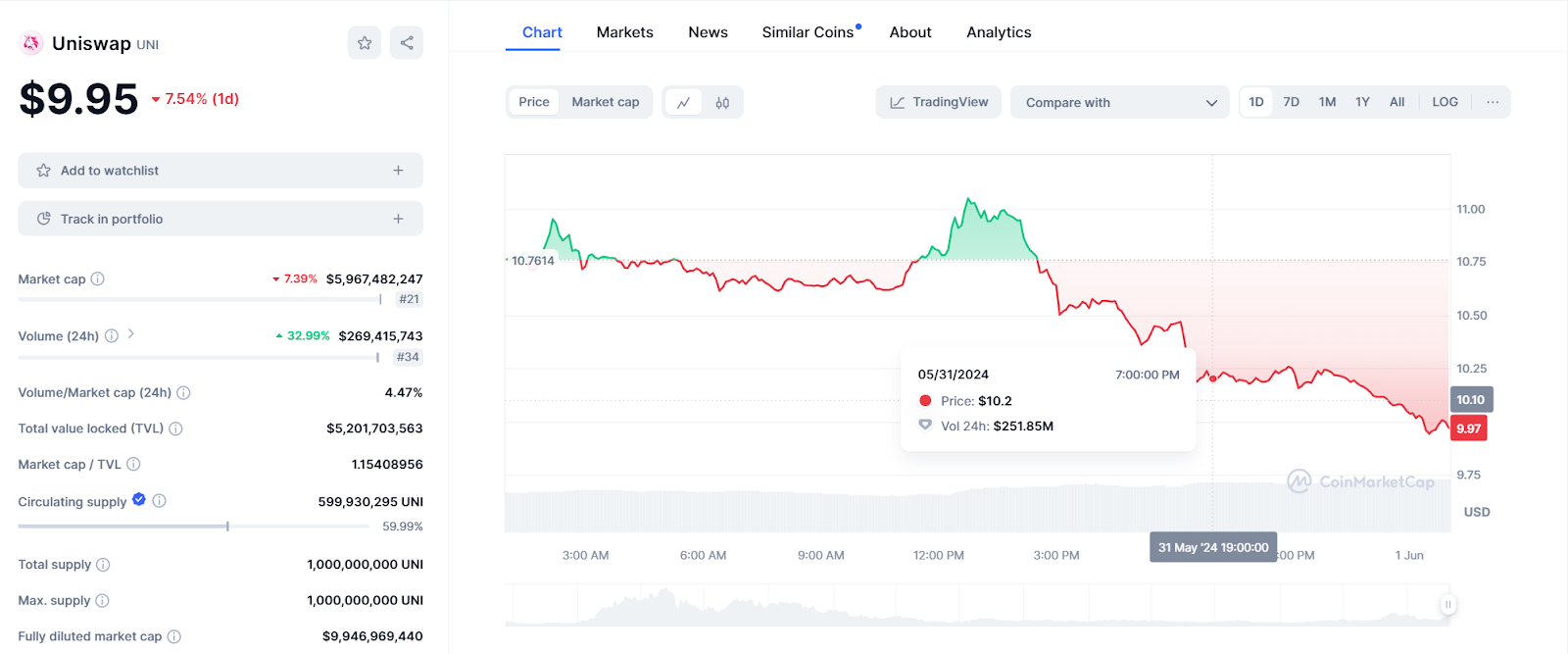This screenshot has height=654, width=1568.
Task: Click the info icon beside Max. supply
Action: point(102,601)
